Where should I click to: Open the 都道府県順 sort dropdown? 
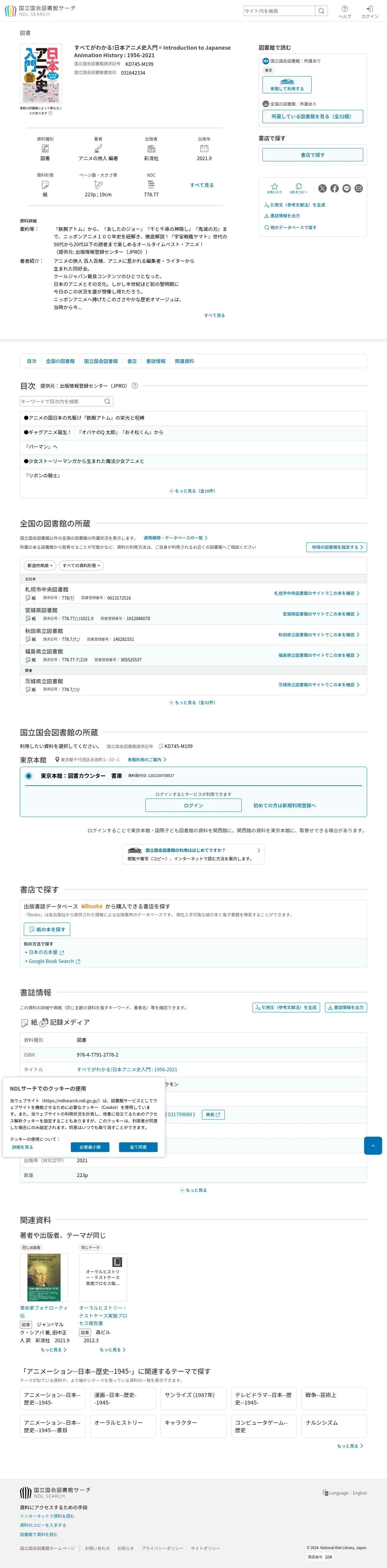coord(39,566)
